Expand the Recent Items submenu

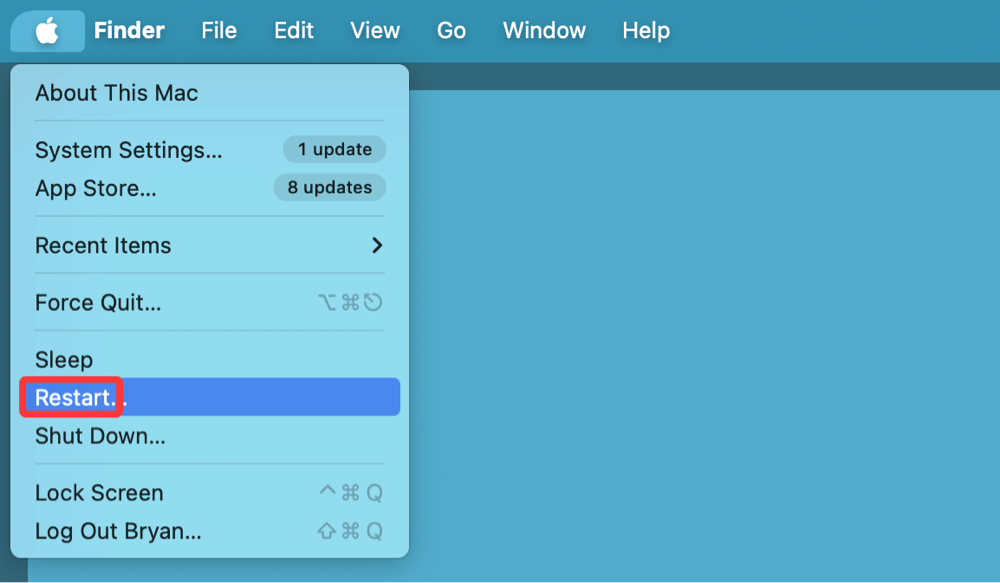click(103, 245)
